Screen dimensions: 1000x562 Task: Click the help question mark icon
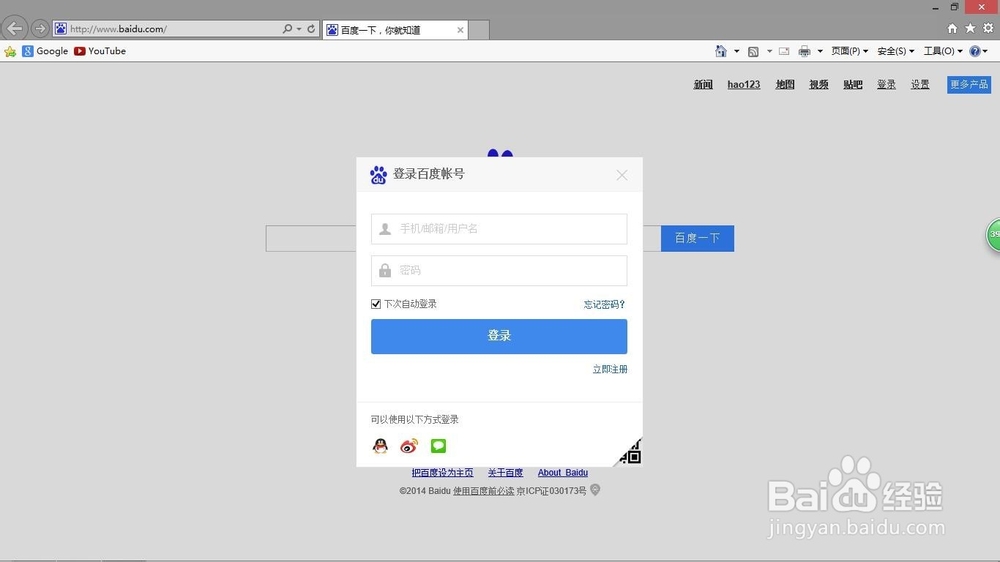tap(975, 51)
